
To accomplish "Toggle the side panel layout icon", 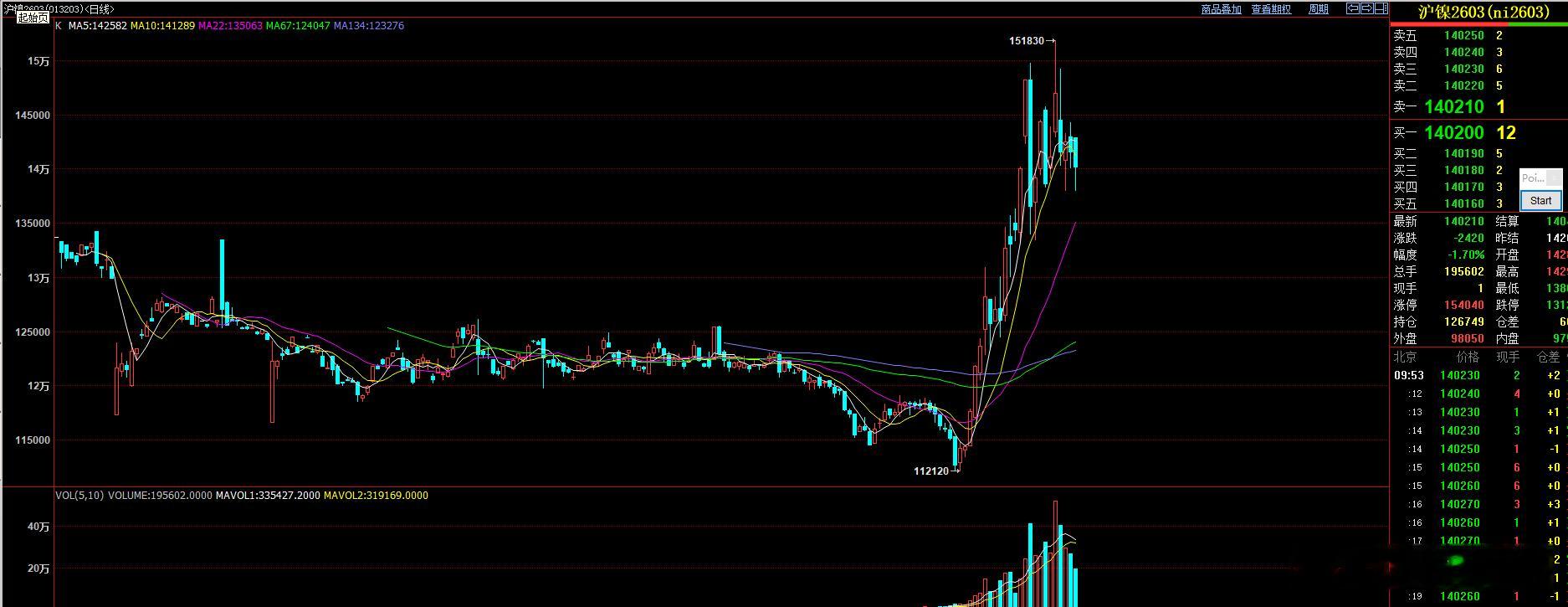I will tap(1381, 8).
